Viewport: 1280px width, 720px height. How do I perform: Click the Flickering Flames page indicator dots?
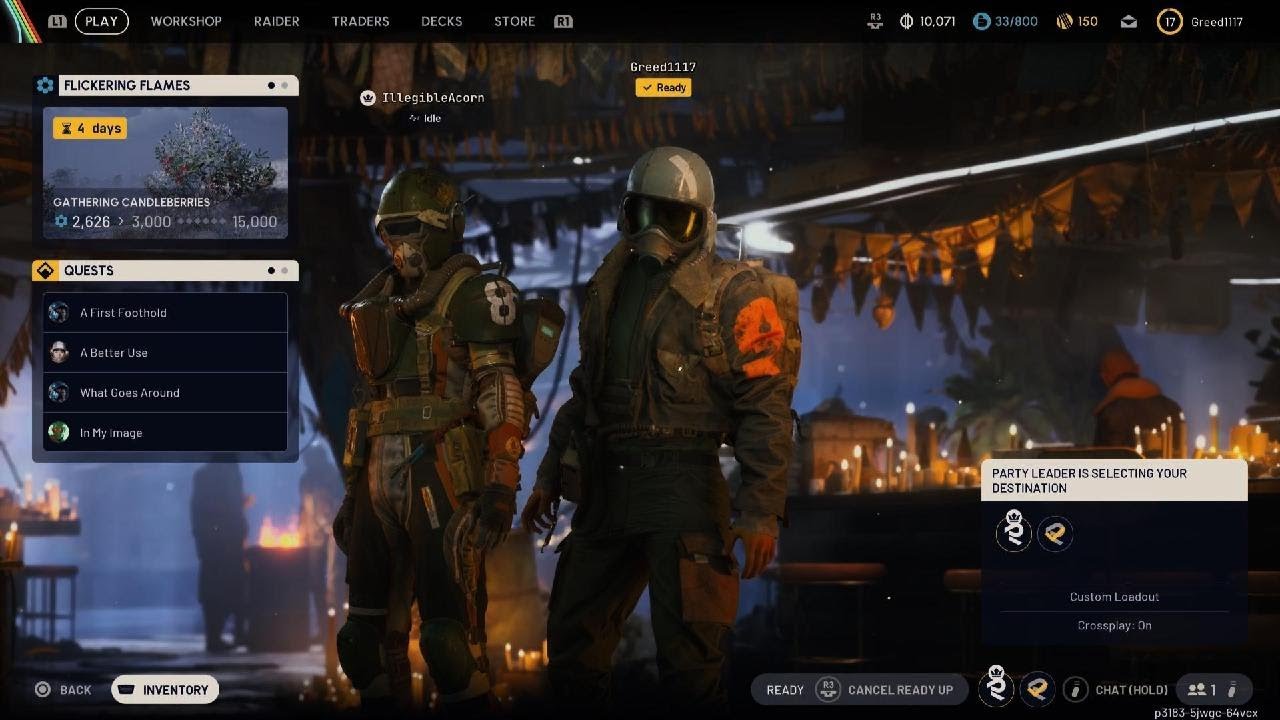click(x=278, y=85)
